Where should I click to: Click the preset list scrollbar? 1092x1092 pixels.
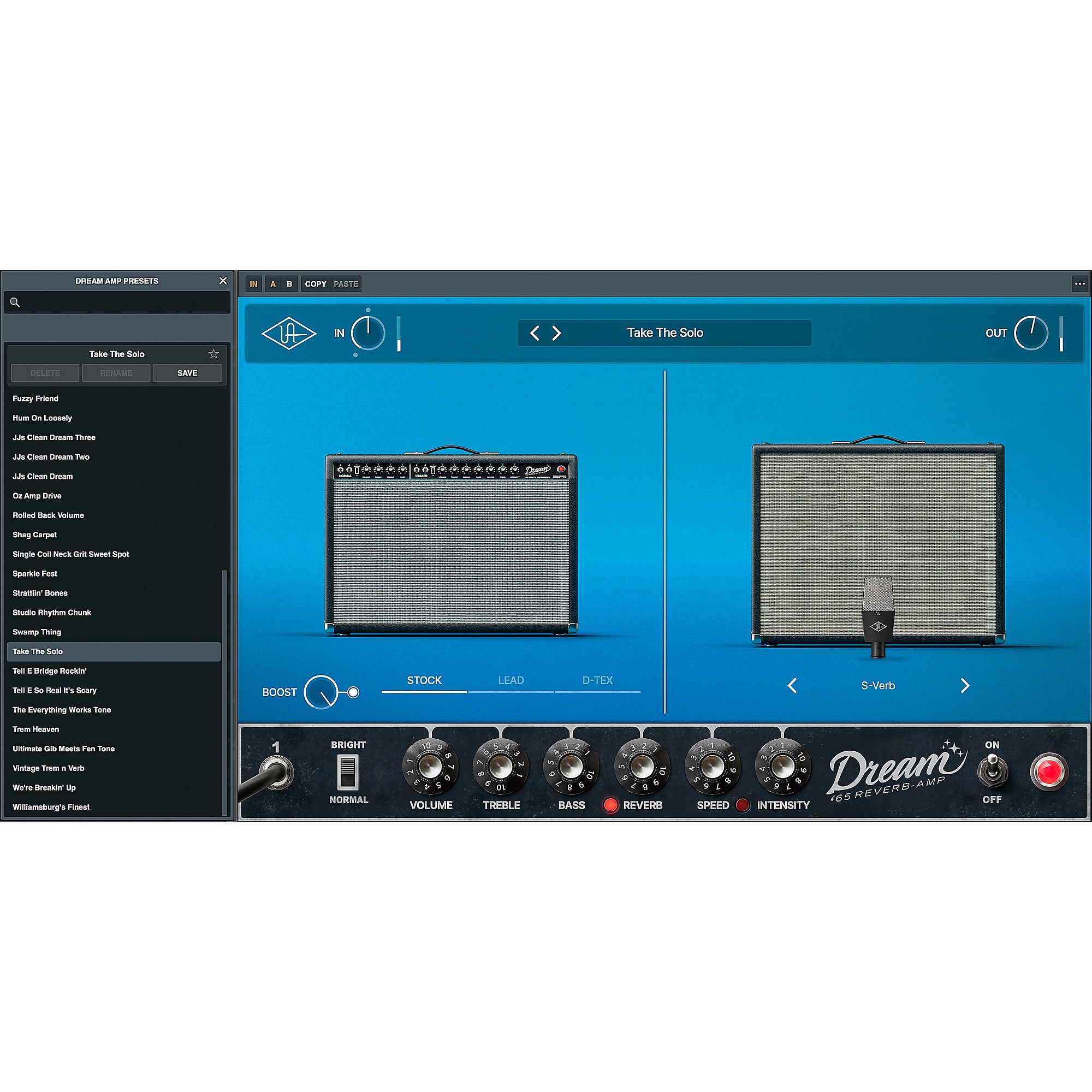click(224, 692)
